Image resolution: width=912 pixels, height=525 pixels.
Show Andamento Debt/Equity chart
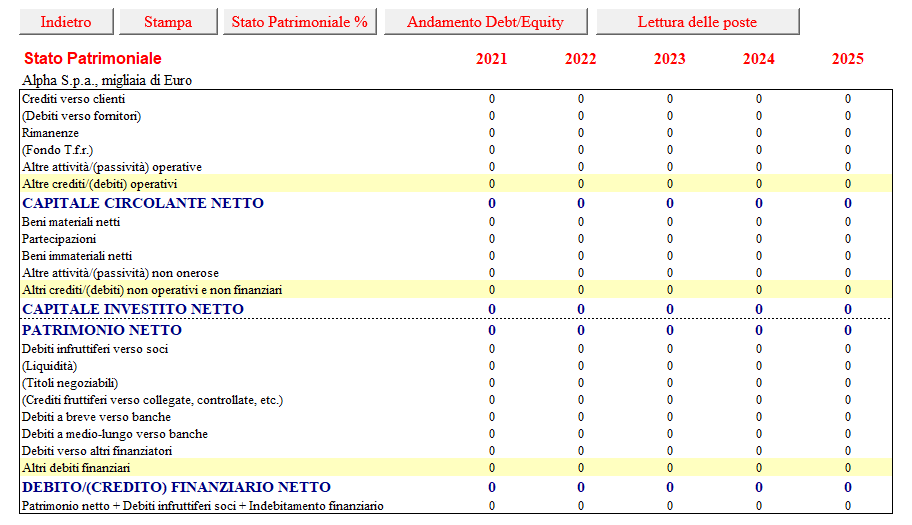click(x=486, y=22)
